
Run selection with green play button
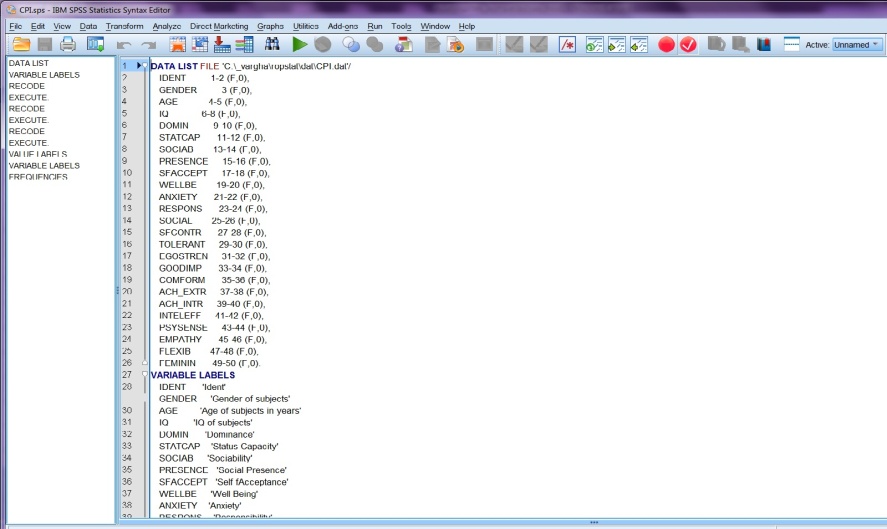tap(299, 44)
